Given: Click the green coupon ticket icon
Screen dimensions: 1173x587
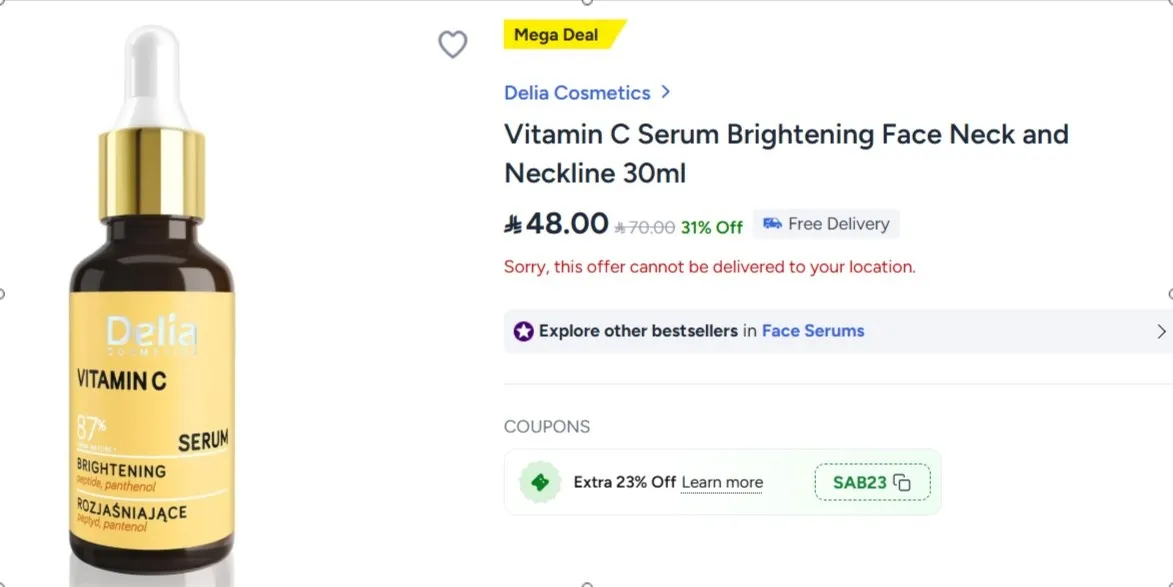Looking at the screenshot, I should 541,482.
